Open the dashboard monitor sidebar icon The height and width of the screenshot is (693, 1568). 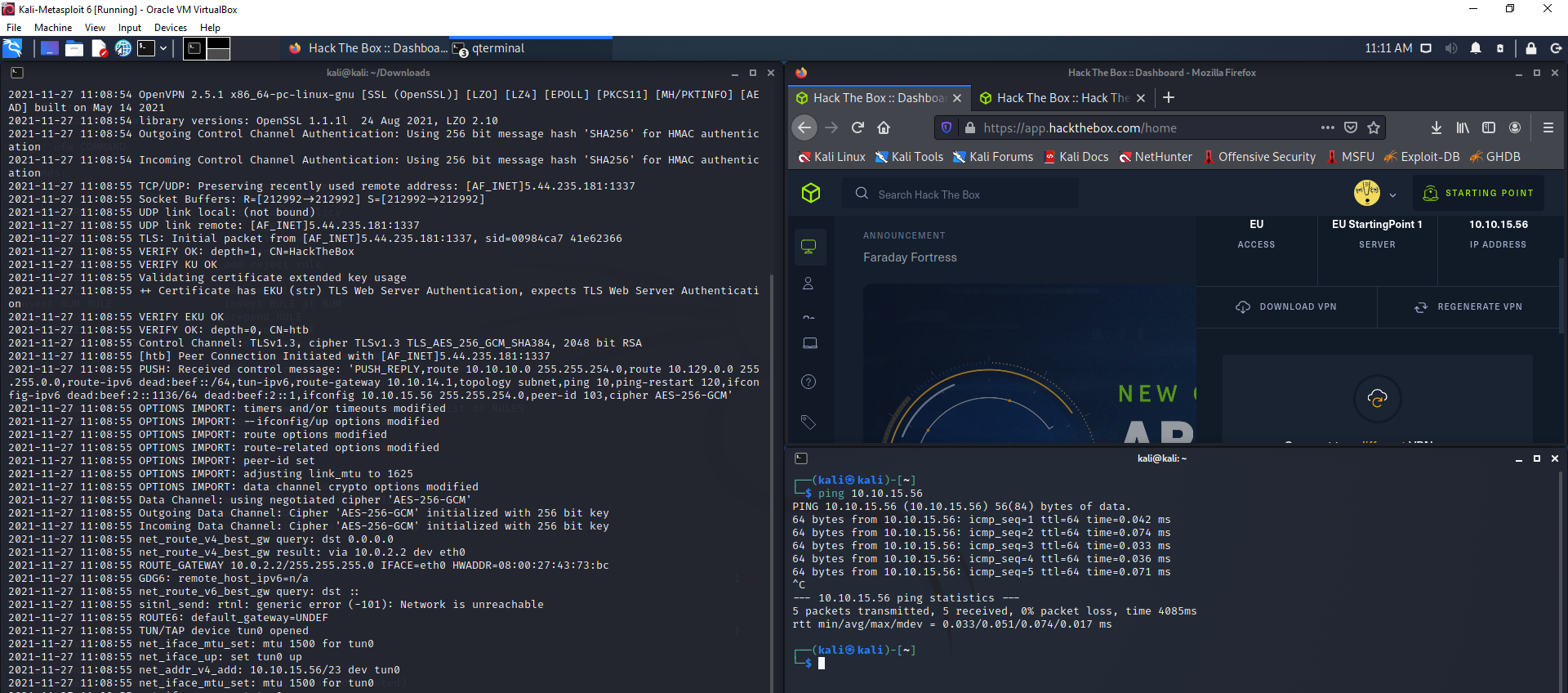tap(809, 247)
